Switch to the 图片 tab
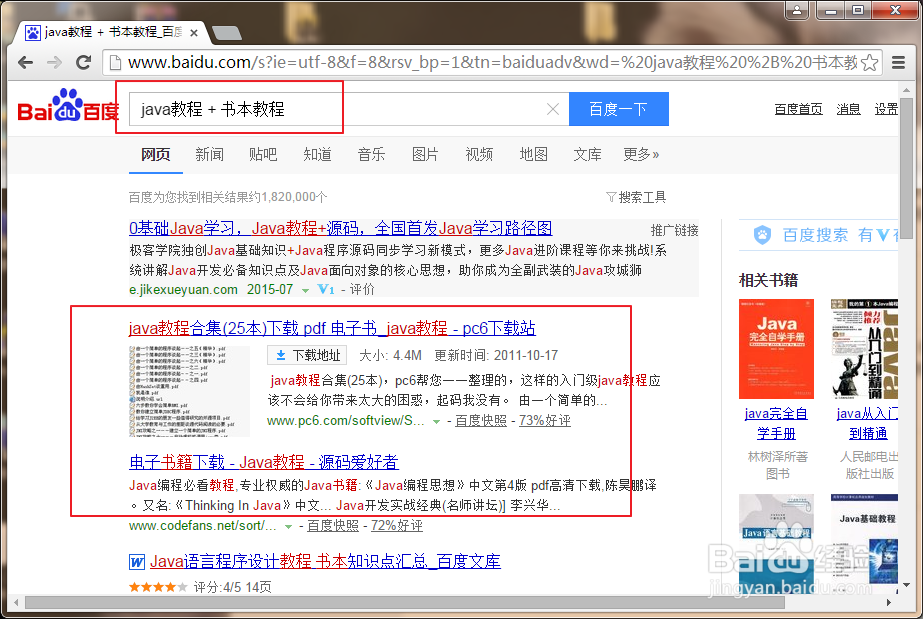923x619 pixels. [425, 155]
